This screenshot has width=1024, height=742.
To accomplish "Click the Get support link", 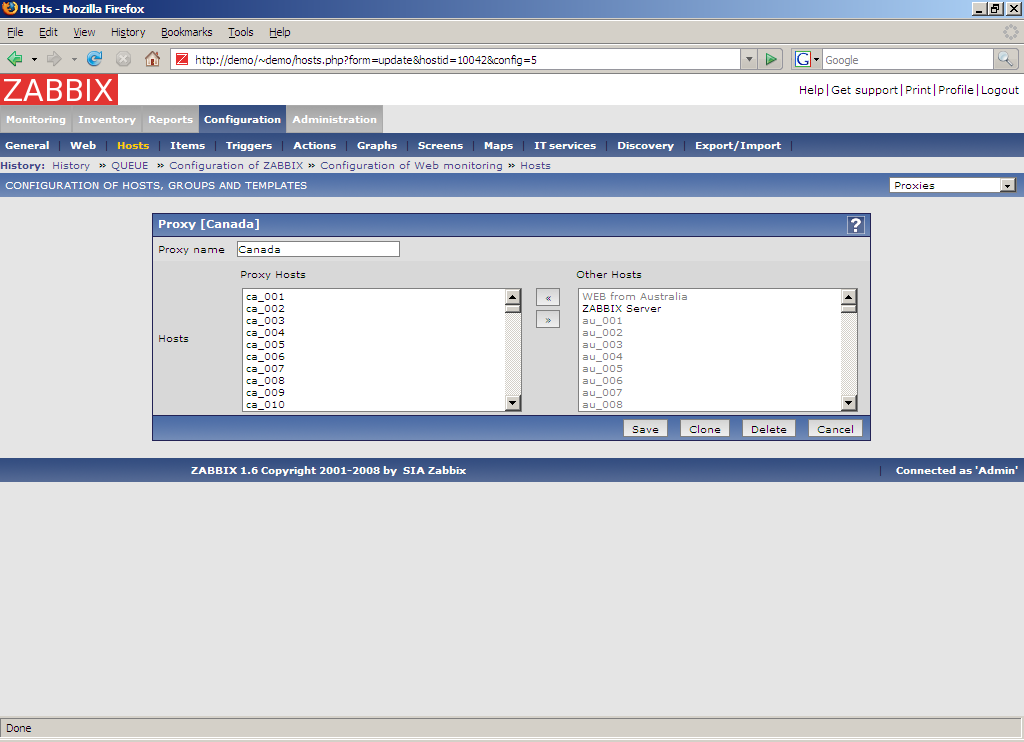I will [x=865, y=90].
